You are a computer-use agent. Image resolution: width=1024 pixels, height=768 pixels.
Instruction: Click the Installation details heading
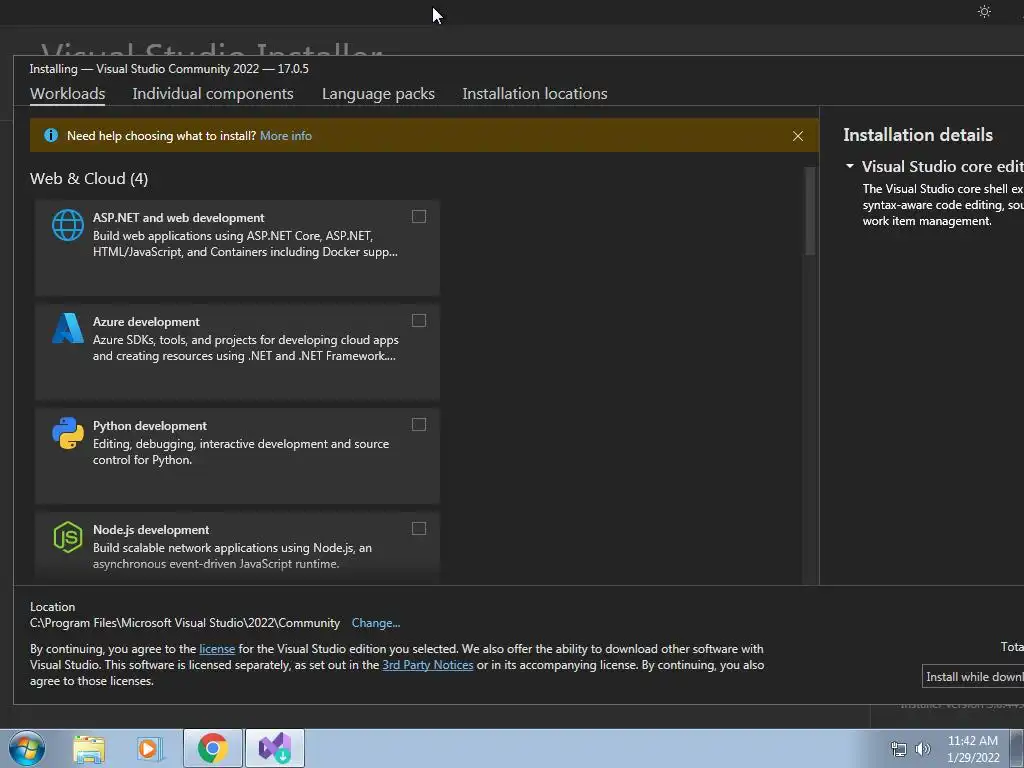918,135
